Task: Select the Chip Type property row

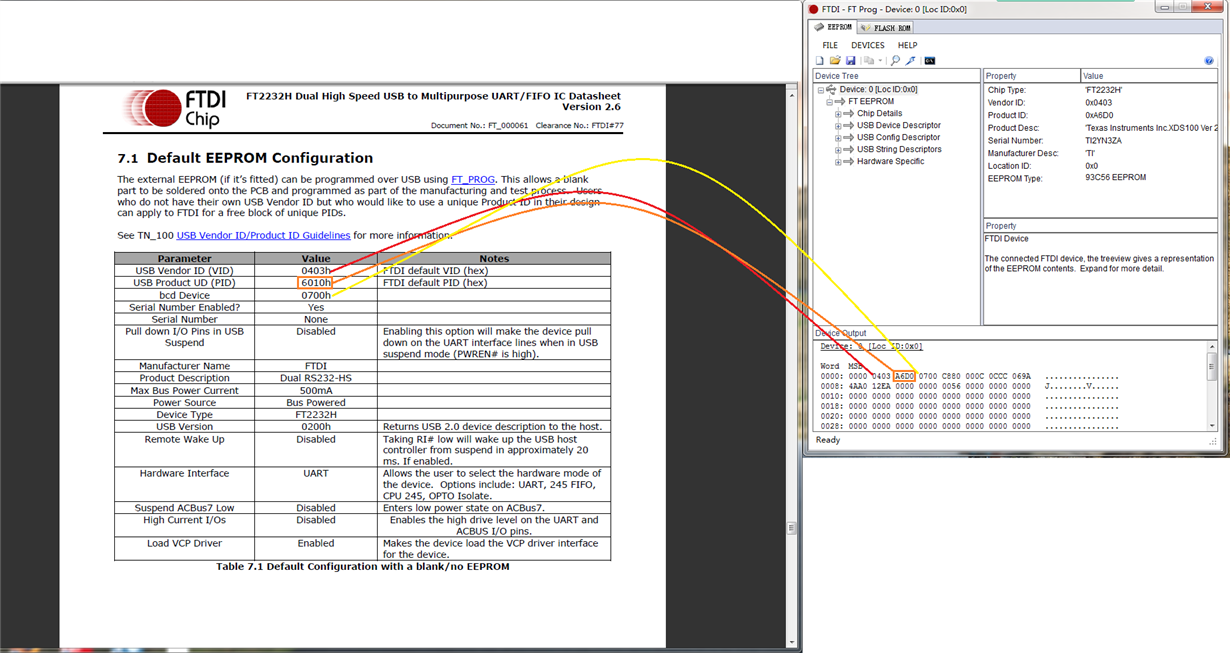Action: tap(1102, 90)
